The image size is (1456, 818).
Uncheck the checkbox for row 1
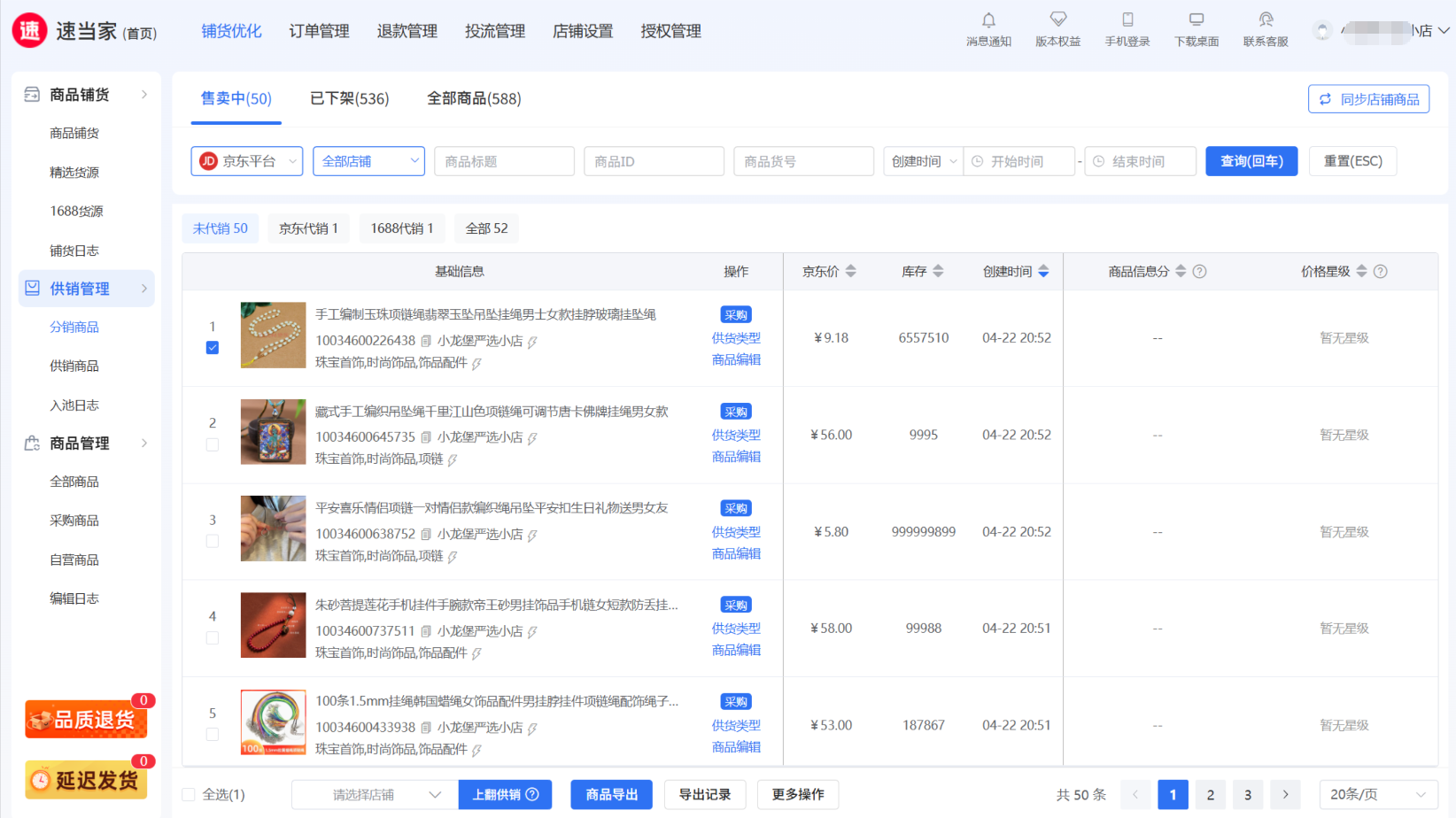213,348
